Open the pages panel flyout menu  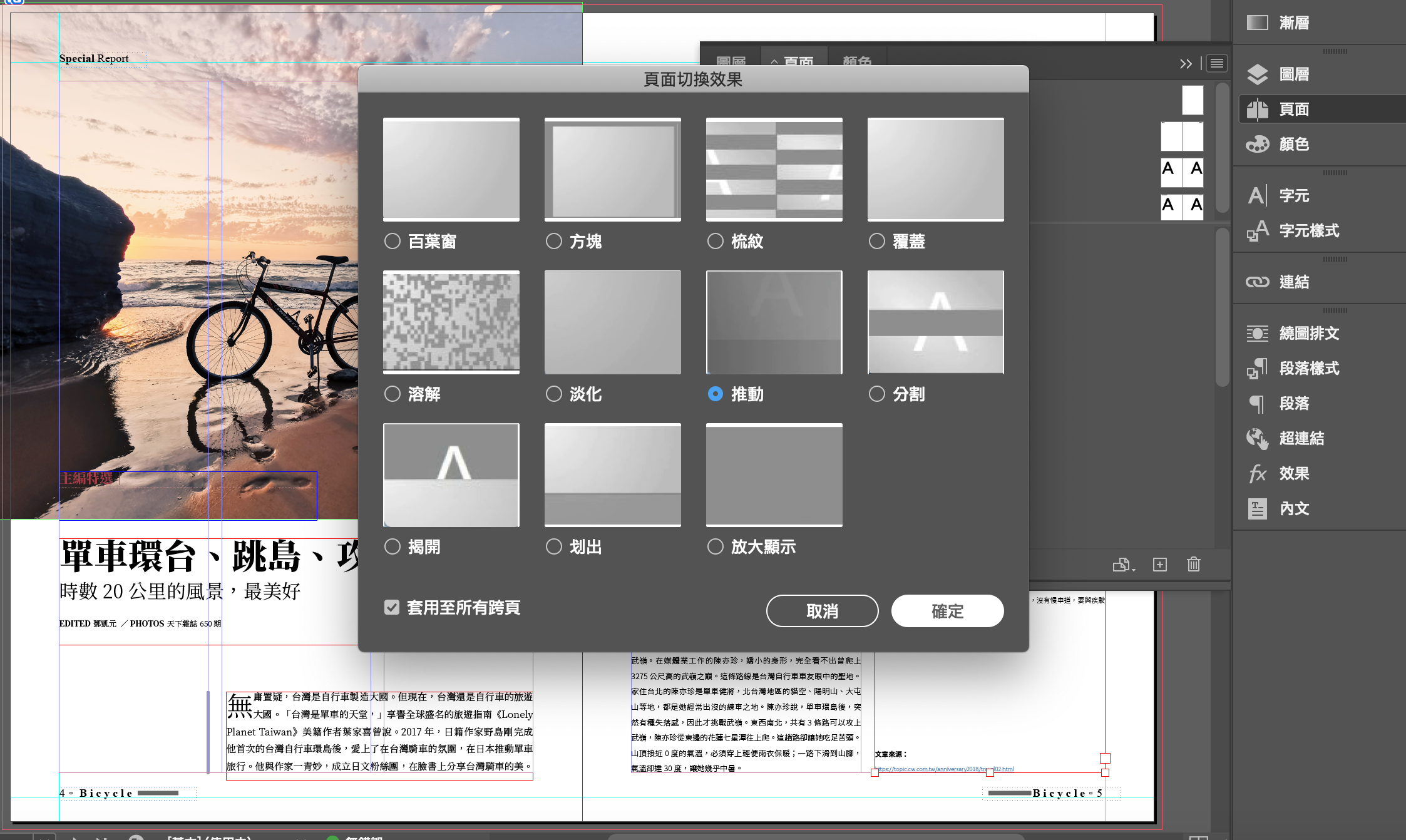pos(1216,63)
